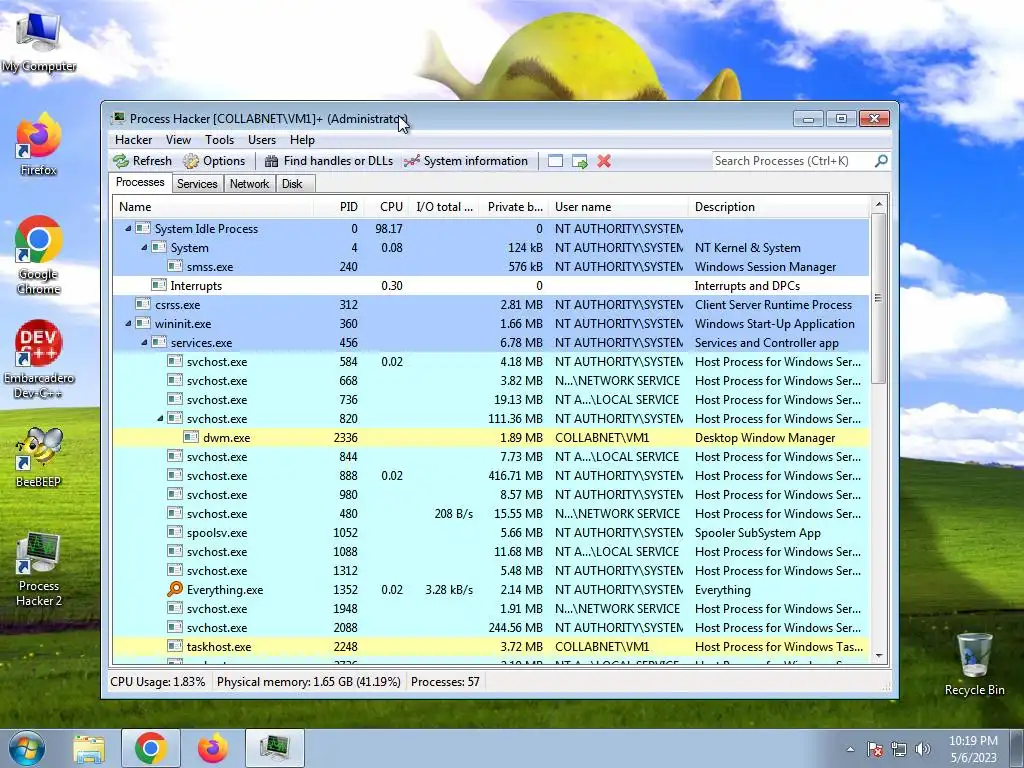This screenshot has width=1024, height=768.
Task: Click the vertical scrollbar thumb
Action: point(879,298)
